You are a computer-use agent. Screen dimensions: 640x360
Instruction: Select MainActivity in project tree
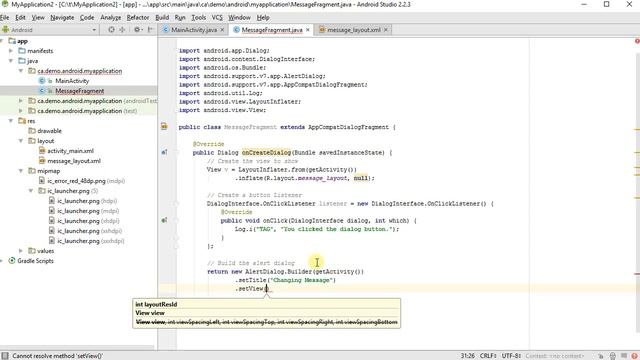(72, 81)
